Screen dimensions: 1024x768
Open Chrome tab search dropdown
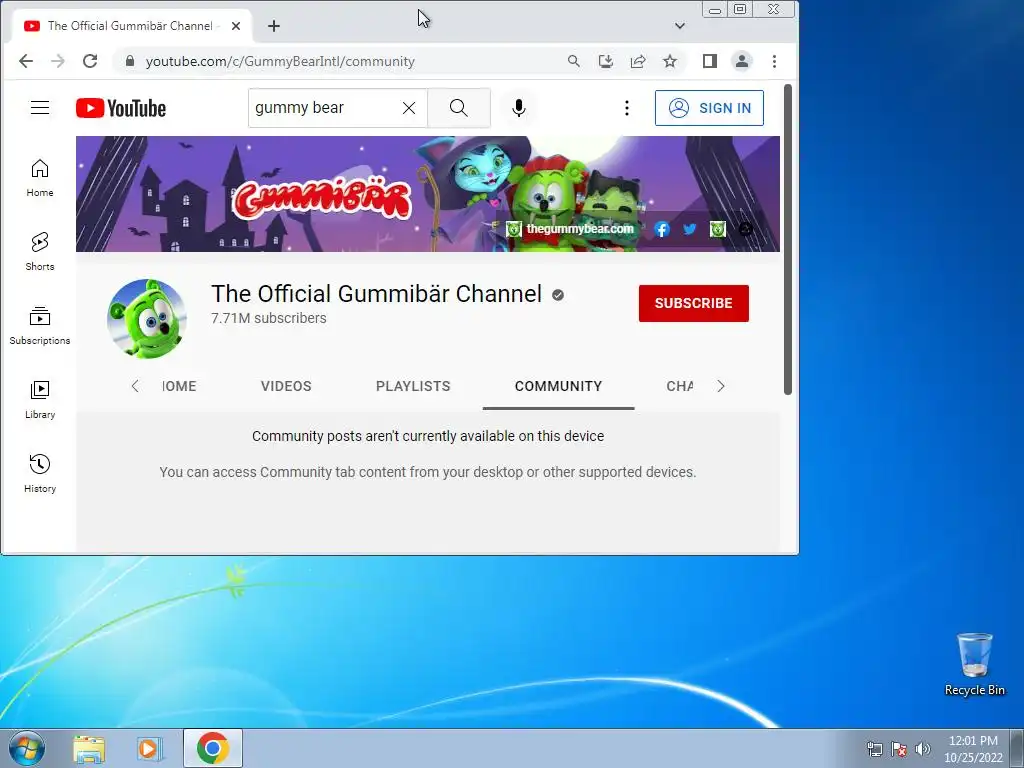(x=680, y=26)
